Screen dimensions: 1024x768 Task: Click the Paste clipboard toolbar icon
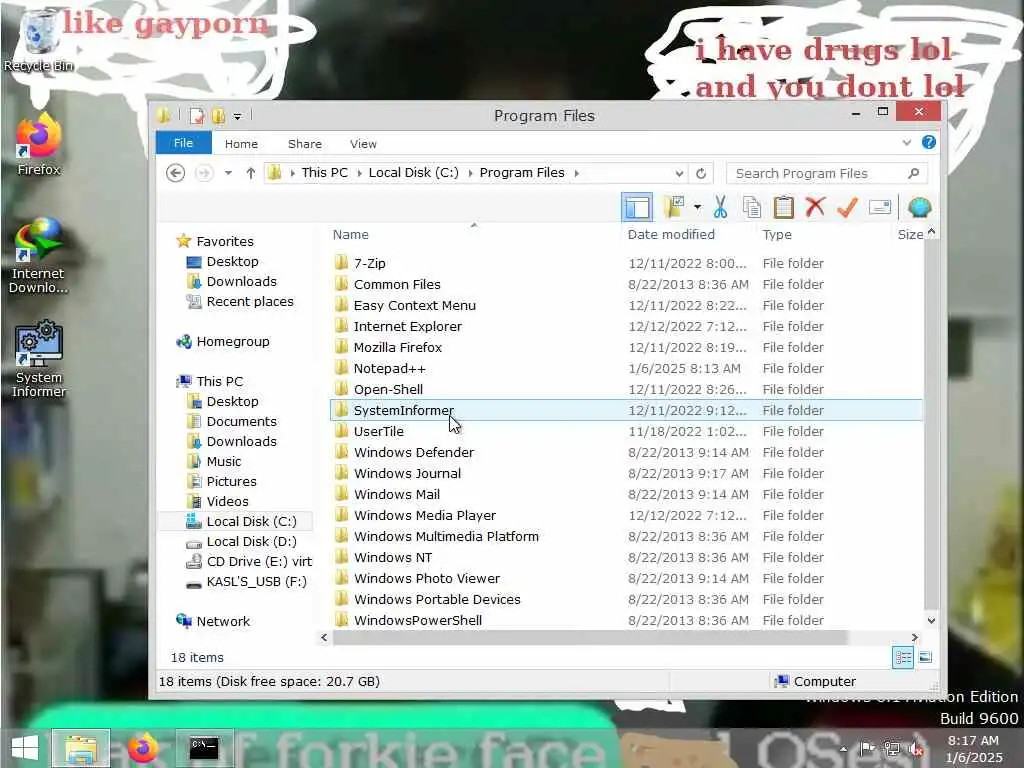point(784,207)
